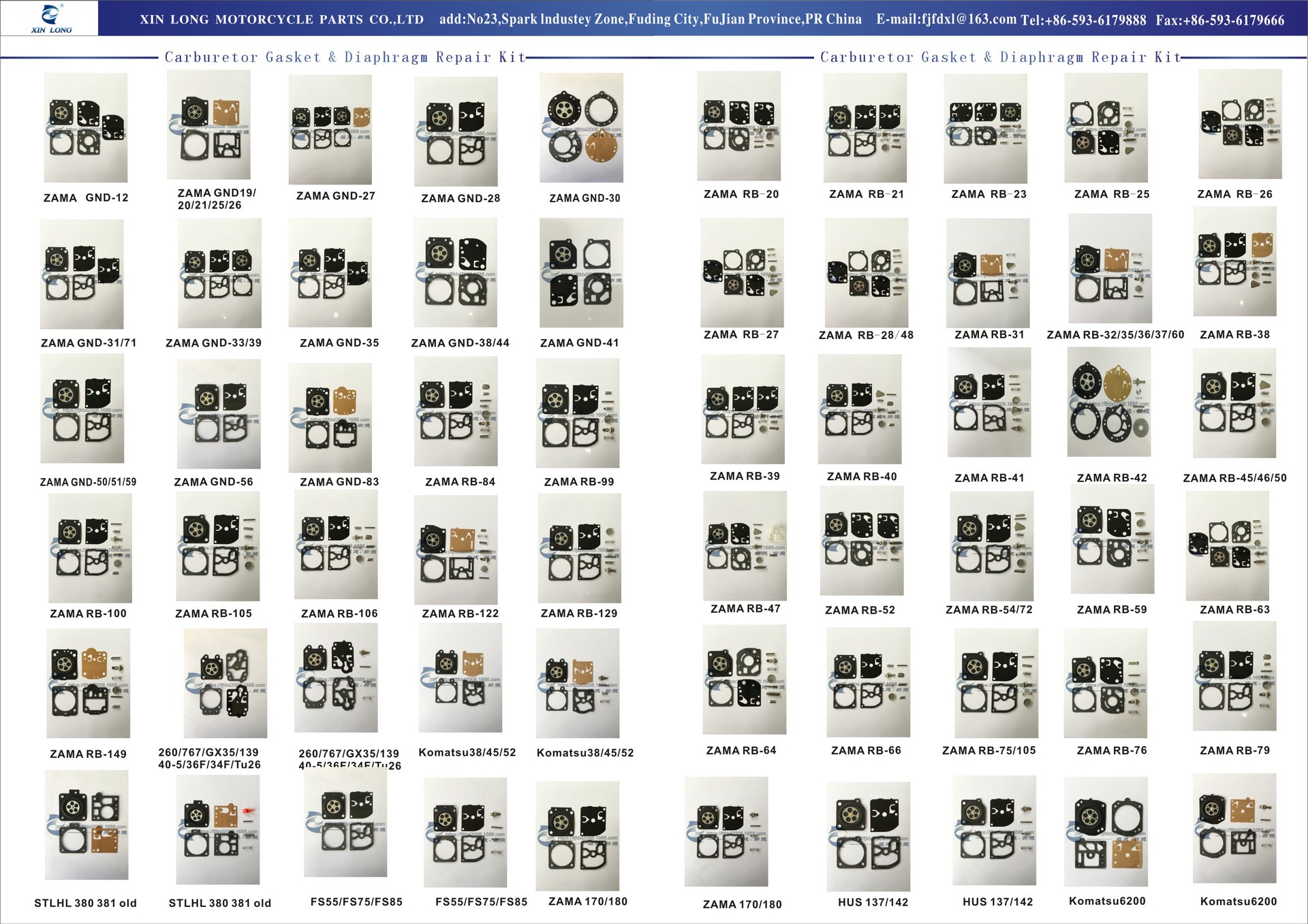This screenshot has width=1308, height=924.
Task: Open the ZAMA RB-20 product photo
Action: (738, 126)
